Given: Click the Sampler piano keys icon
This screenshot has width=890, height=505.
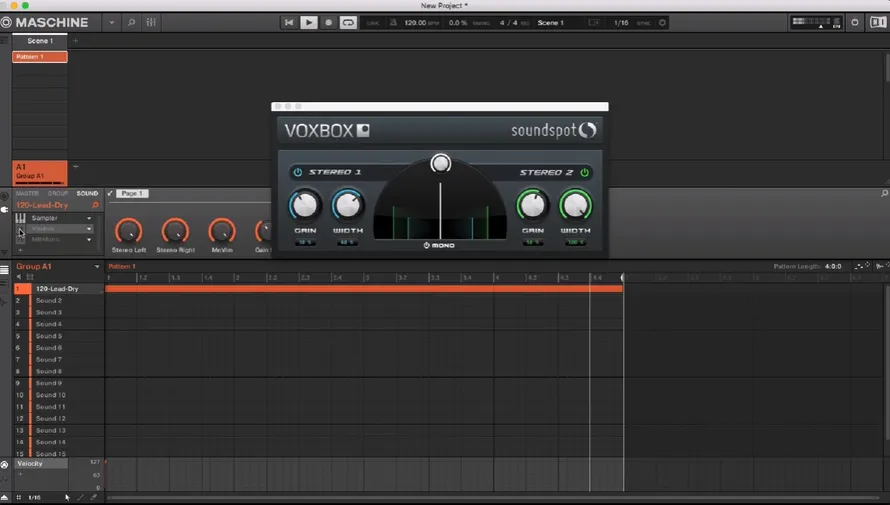Looking at the screenshot, I should point(20,218).
